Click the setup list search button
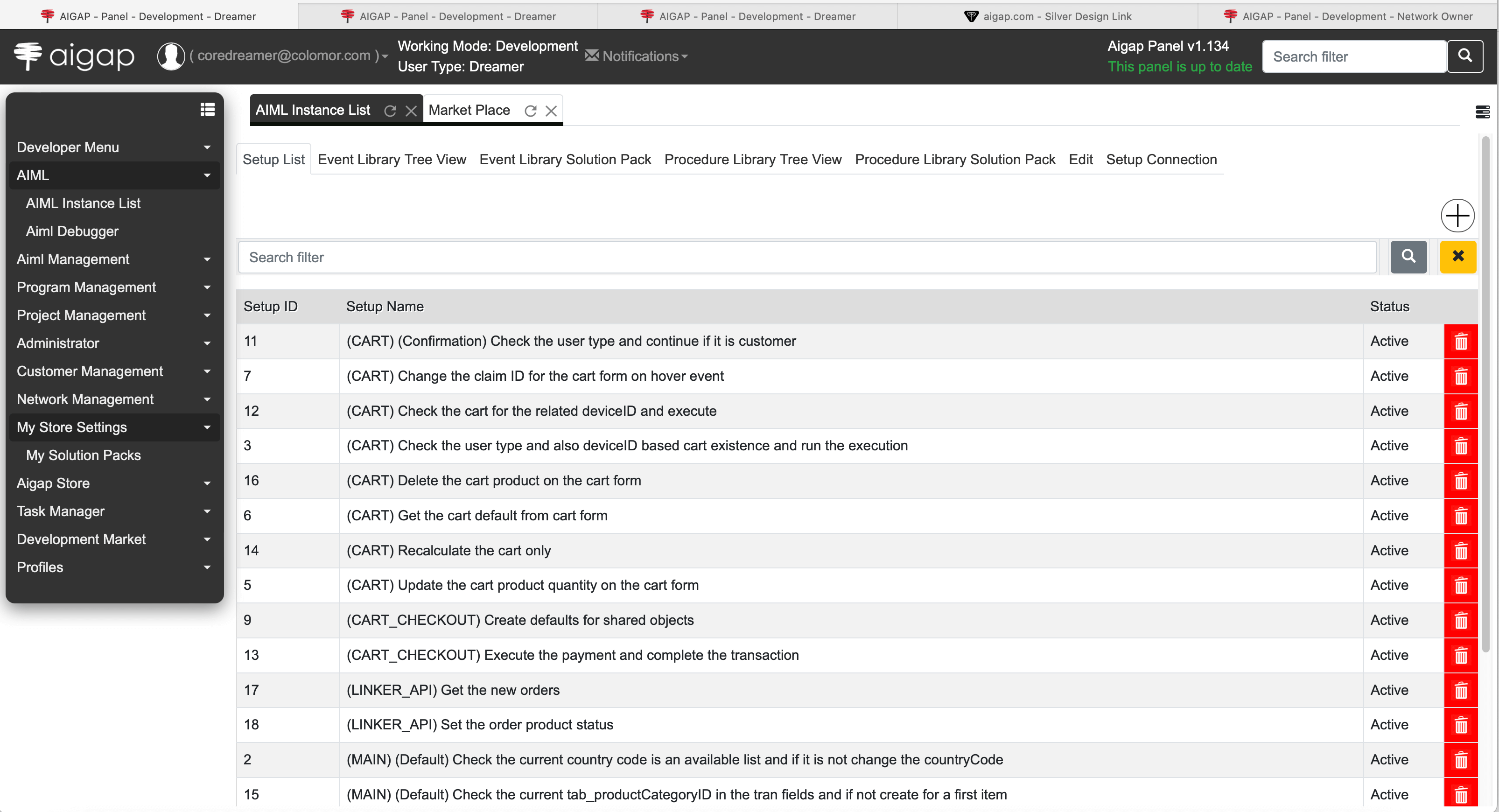The image size is (1499, 812). (x=1408, y=257)
